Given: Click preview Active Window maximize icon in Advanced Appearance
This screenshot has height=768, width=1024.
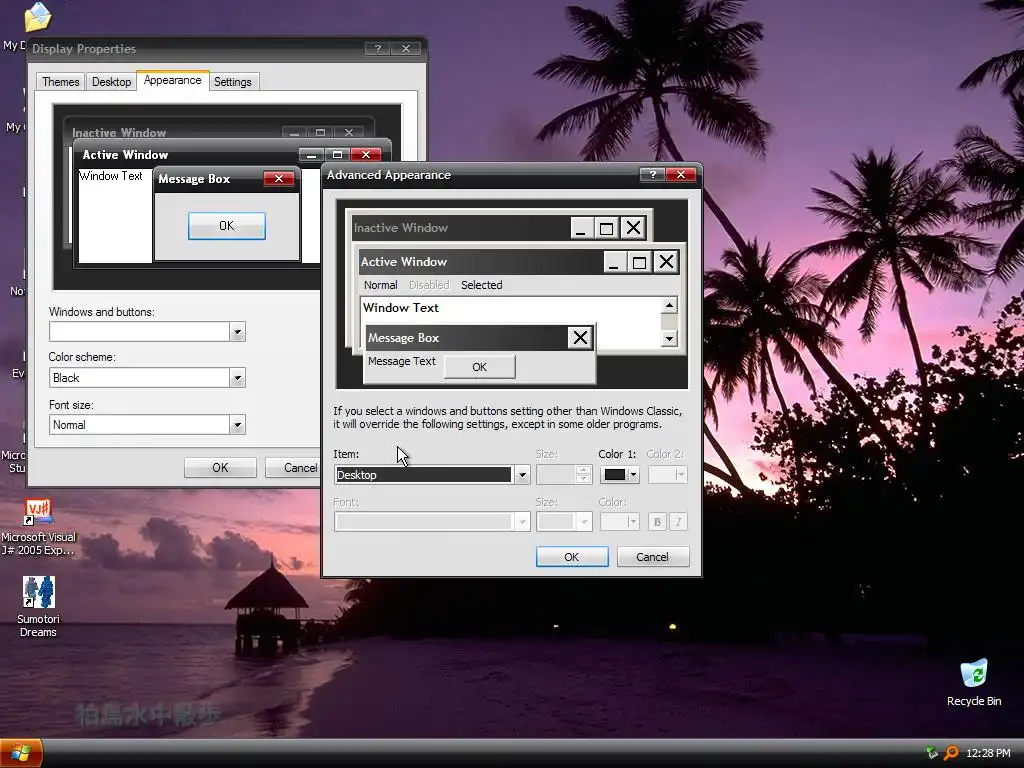Looking at the screenshot, I should [x=639, y=262].
